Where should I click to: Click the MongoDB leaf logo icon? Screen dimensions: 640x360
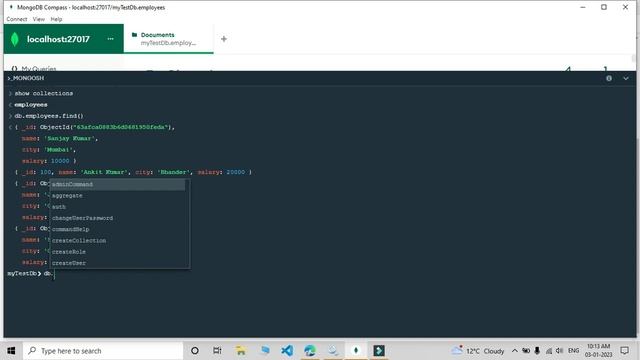15,39
